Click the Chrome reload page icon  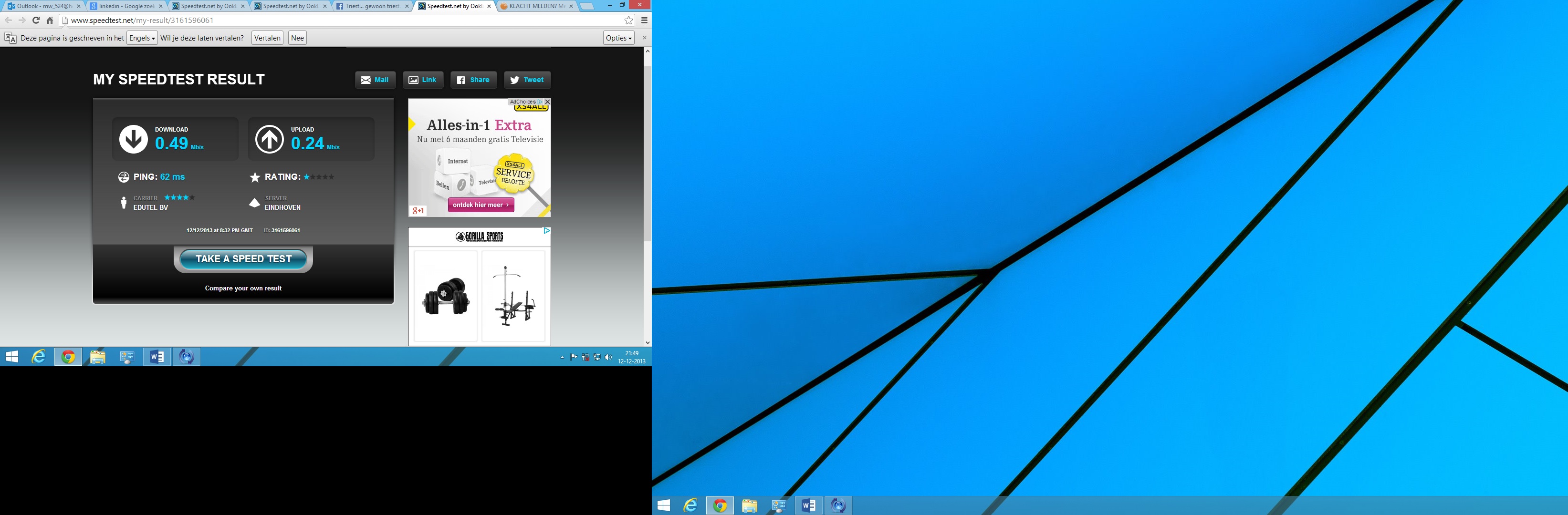(x=36, y=20)
